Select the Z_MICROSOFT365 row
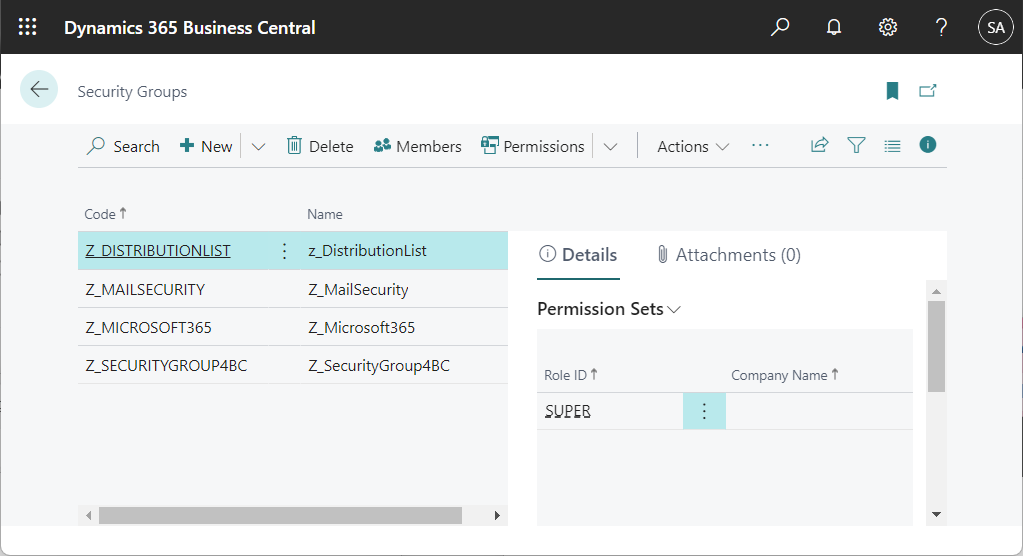This screenshot has height=556, width=1023. click(149, 328)
